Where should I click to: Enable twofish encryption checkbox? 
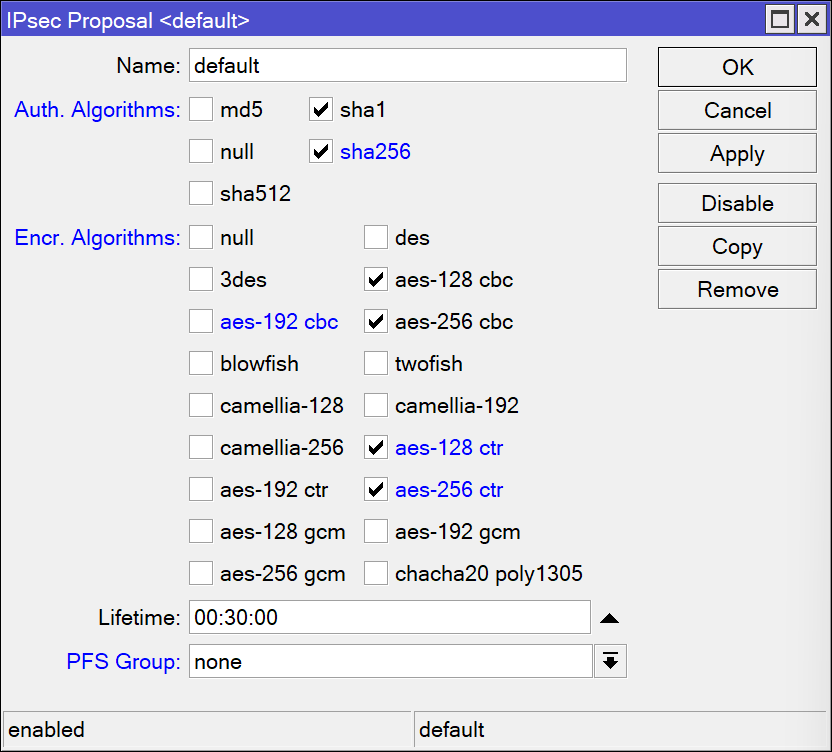point(376,364)
